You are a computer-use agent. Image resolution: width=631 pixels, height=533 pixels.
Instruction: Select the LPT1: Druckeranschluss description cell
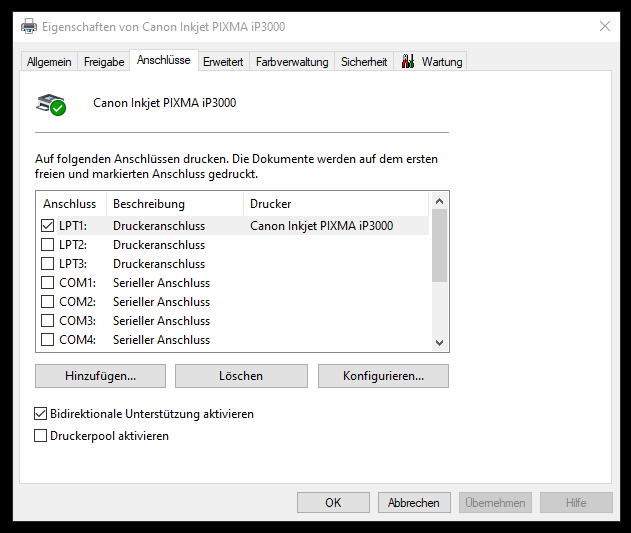[159, 226]
